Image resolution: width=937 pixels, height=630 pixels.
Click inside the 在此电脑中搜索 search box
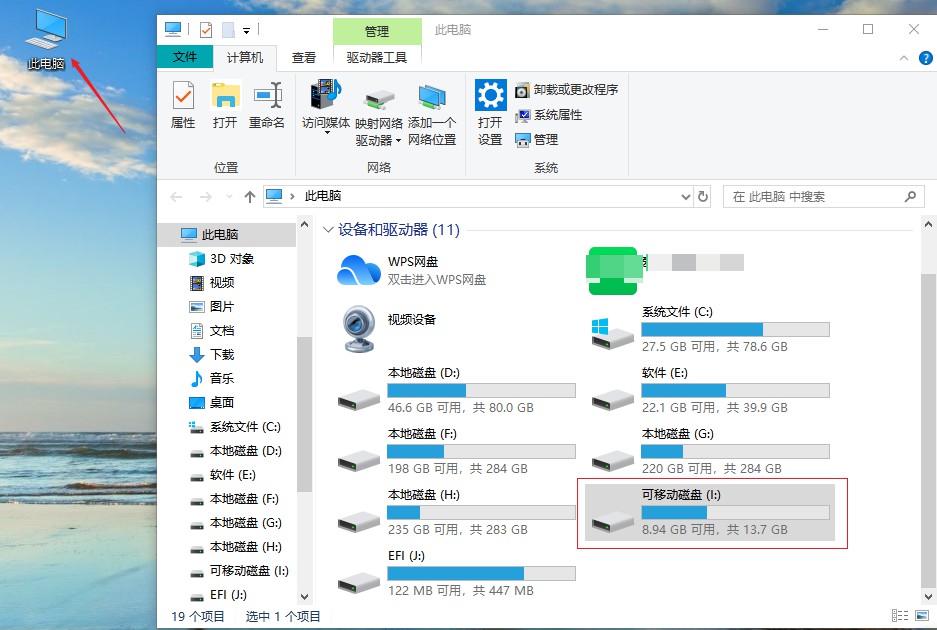820,197
